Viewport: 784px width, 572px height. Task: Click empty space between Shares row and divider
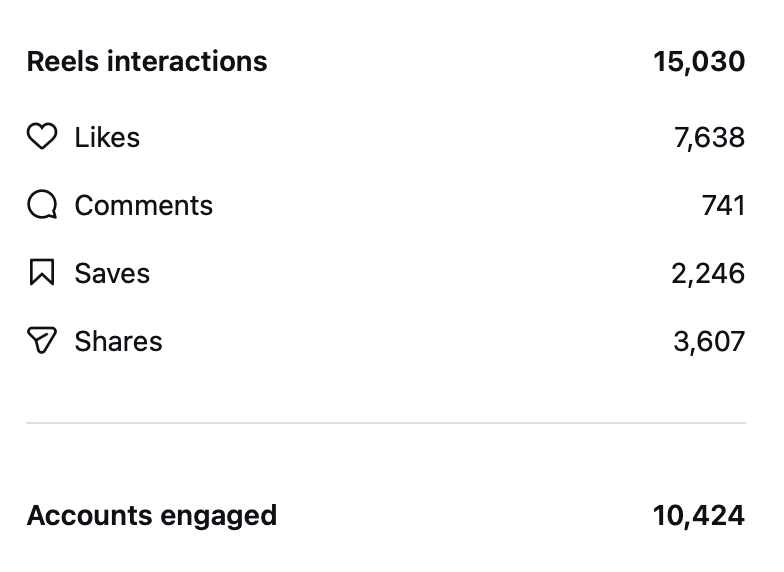click(x=385, y=385)
